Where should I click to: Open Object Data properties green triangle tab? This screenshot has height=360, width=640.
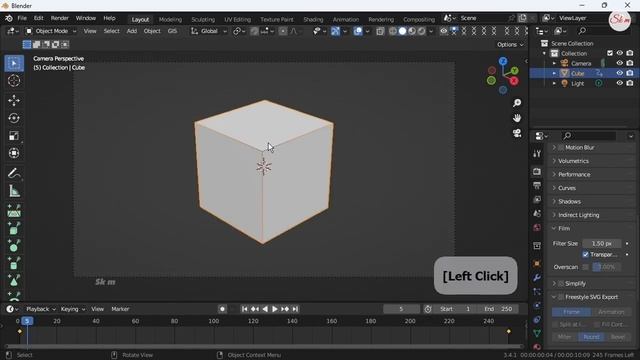[537, 333]
